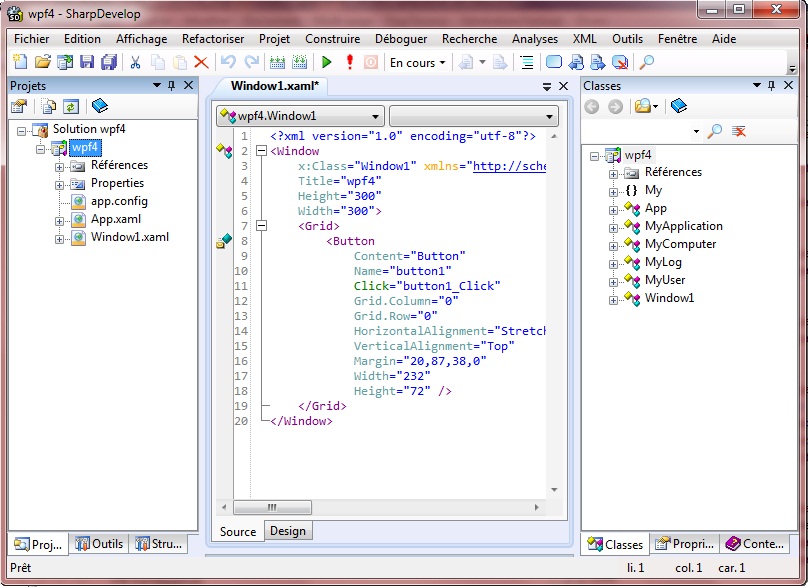Click the Rebuild Solution icon
This screenshot has width=808, height=587.
[x=299, y=62]
